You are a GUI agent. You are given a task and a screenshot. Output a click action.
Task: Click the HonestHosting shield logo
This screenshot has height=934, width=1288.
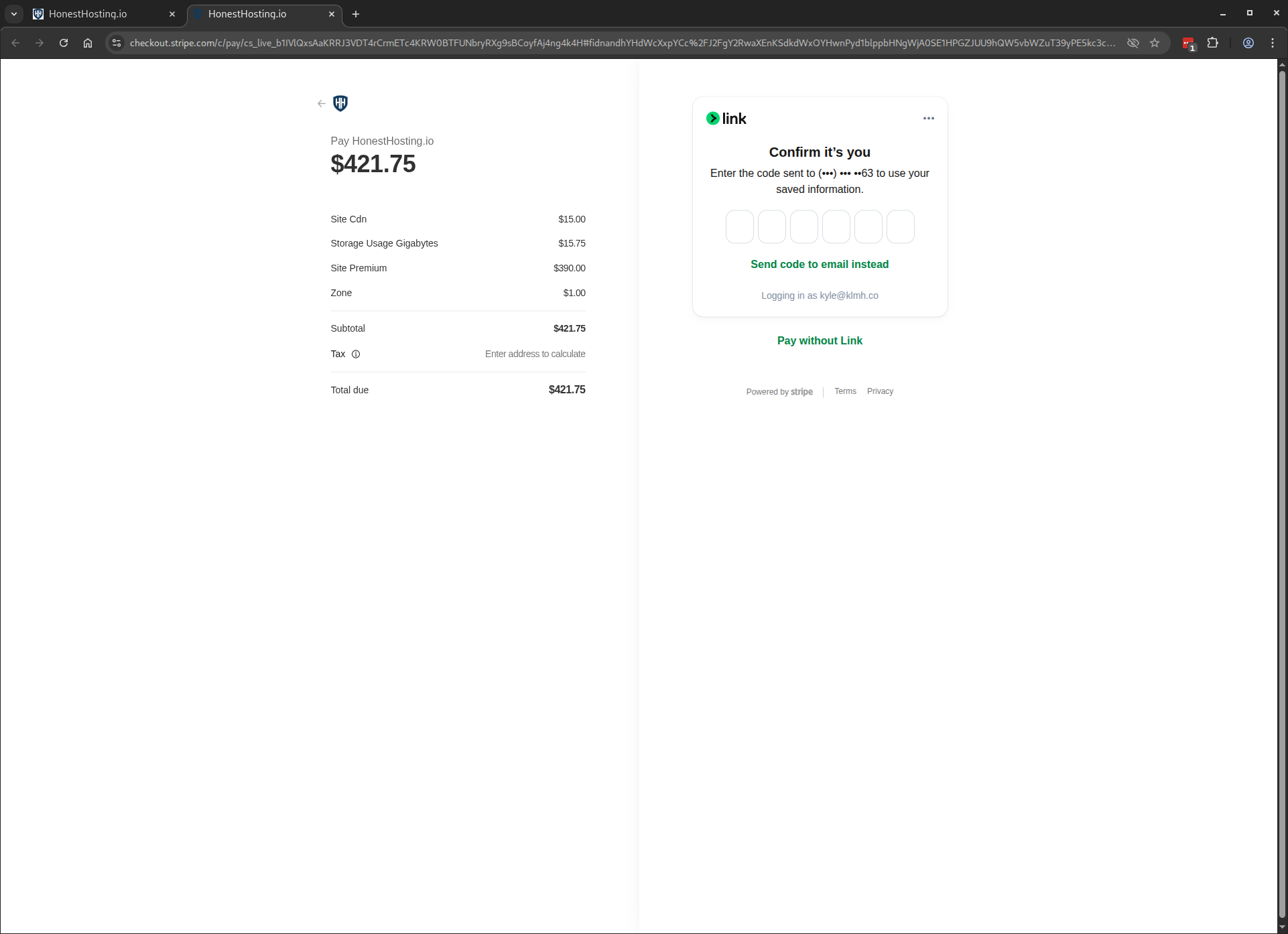click(x=340, y=103)
